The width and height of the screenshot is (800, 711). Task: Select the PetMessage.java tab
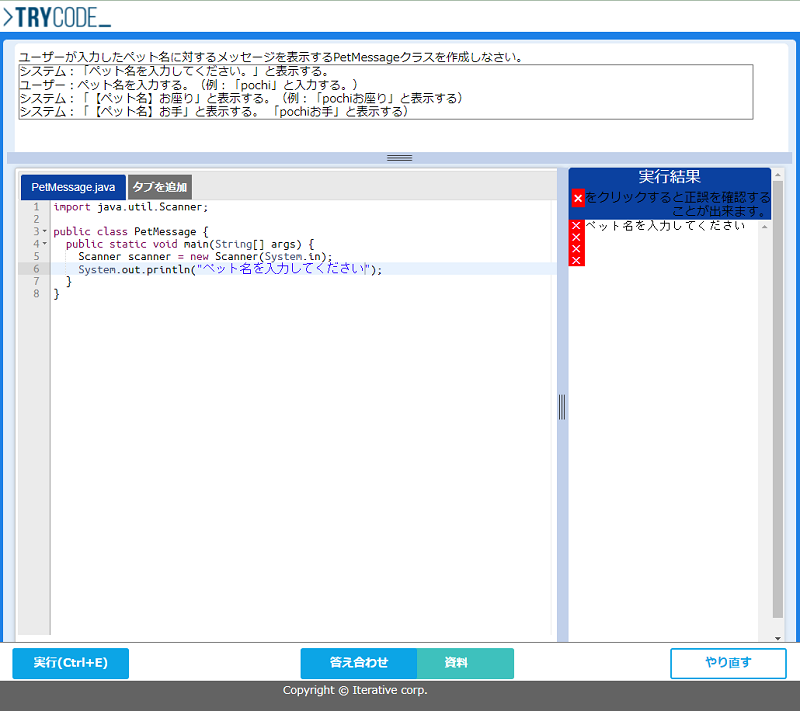click(x=72, y=186)
